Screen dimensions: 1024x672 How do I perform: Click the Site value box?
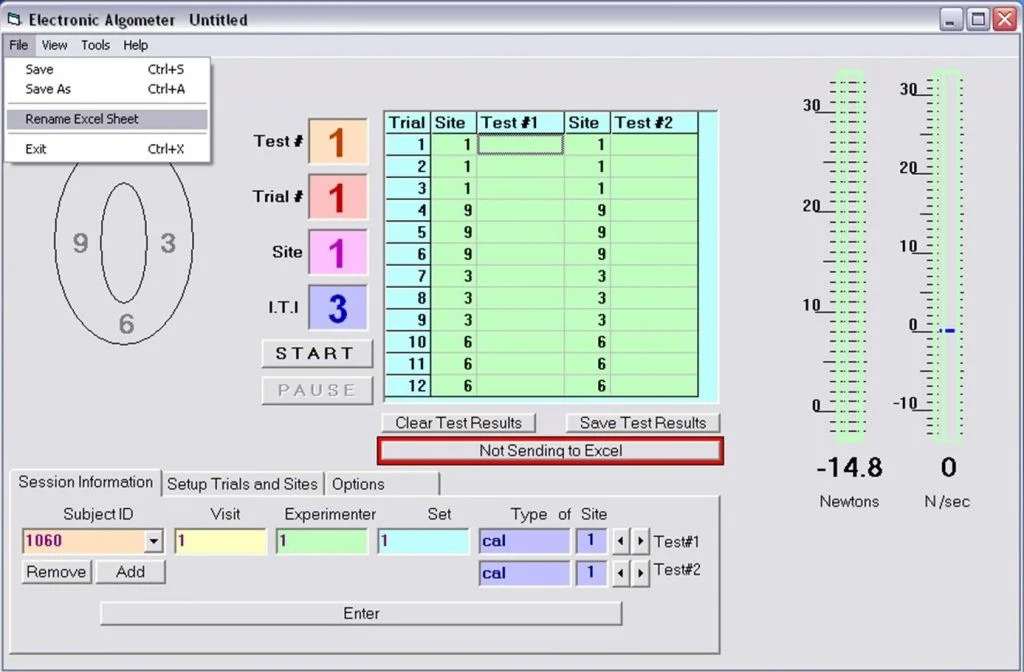(338, 252)
